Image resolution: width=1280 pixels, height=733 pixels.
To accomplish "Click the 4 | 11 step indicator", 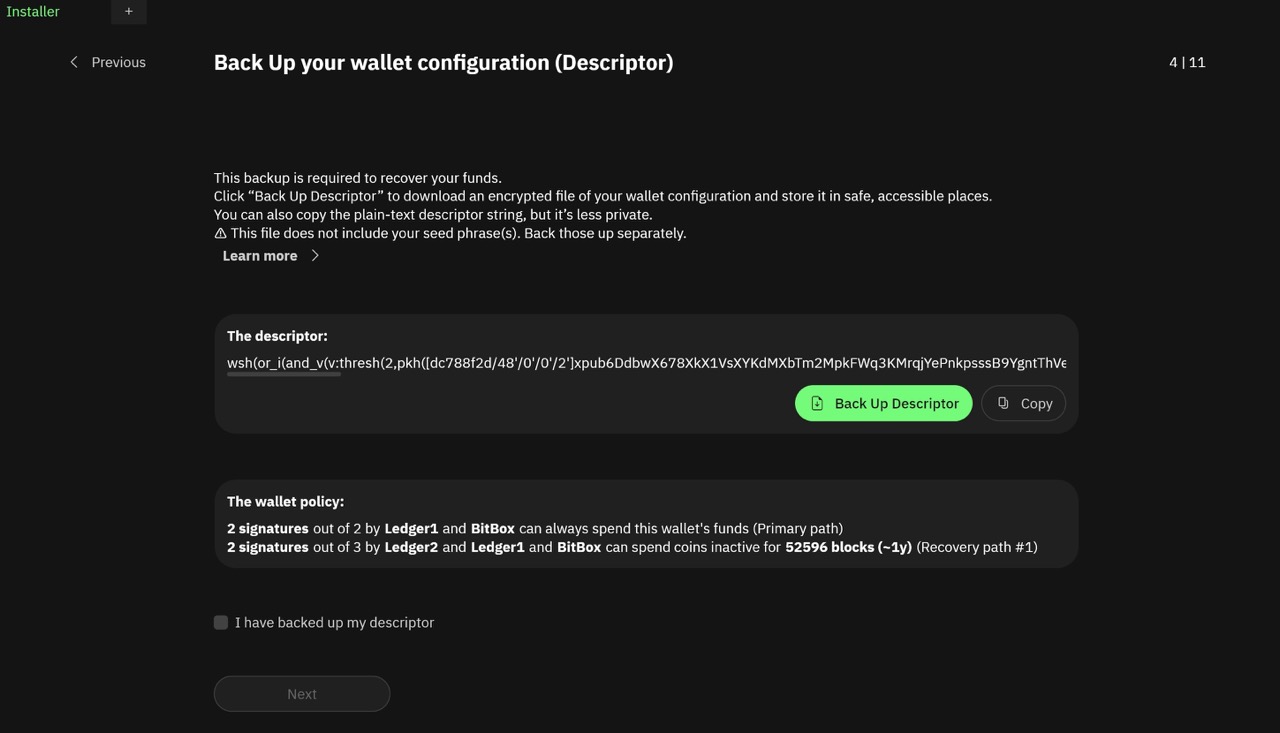I will 1187,62.
